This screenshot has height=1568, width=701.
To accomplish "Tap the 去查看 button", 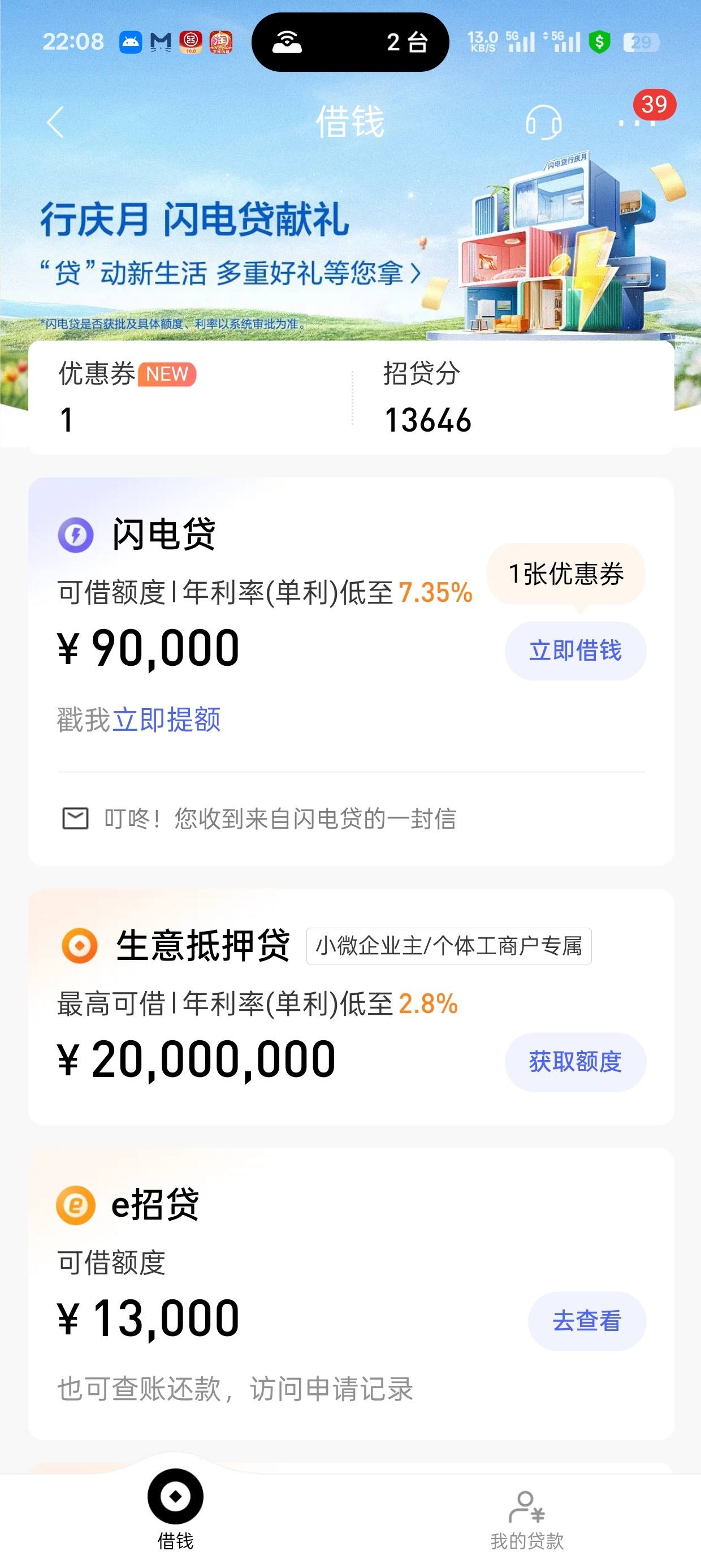I will point(587,1321).
